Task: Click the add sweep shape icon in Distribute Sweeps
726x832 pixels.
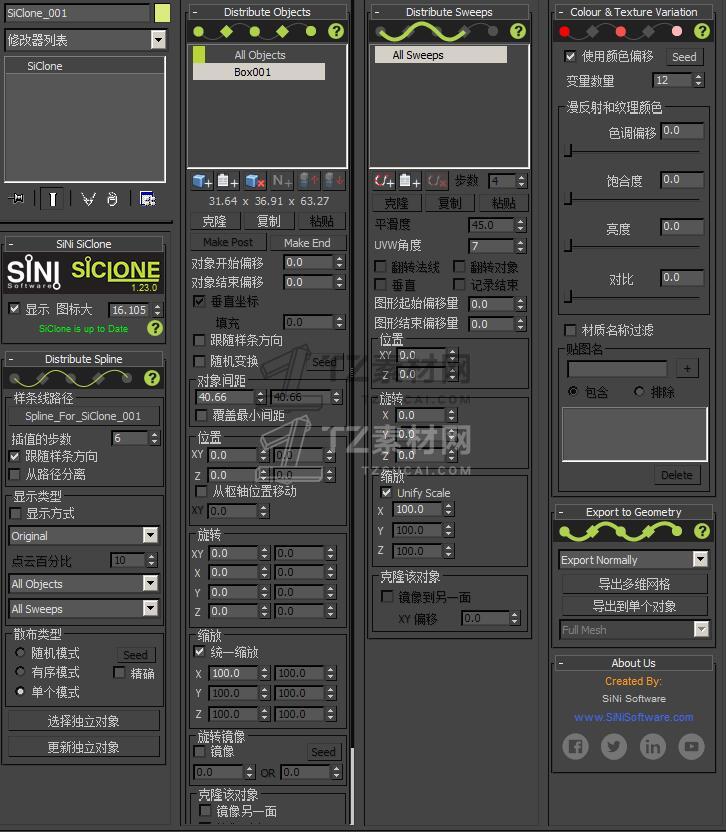Action: pos(384,181)
